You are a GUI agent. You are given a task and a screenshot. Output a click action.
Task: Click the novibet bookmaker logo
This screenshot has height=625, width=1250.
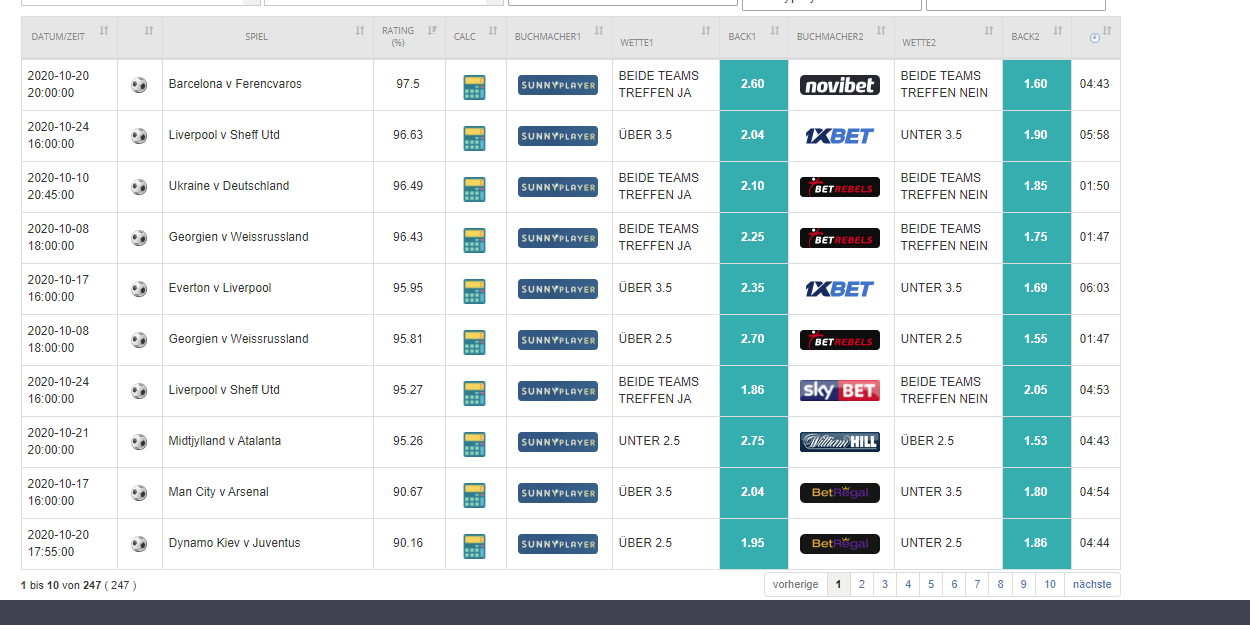point(840,85)
